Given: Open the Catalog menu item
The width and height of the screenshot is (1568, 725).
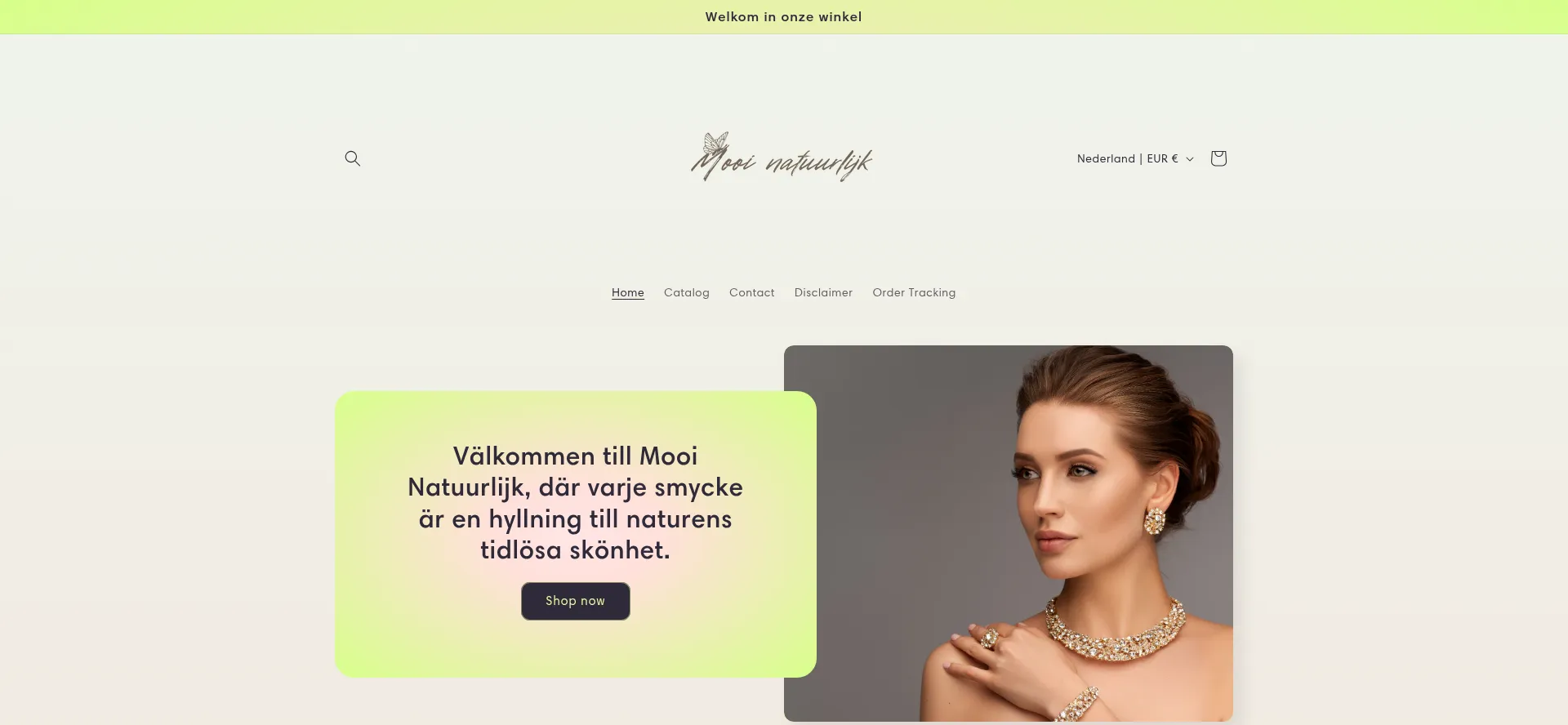Looking at the screenshot, I should tap(687, 292).
